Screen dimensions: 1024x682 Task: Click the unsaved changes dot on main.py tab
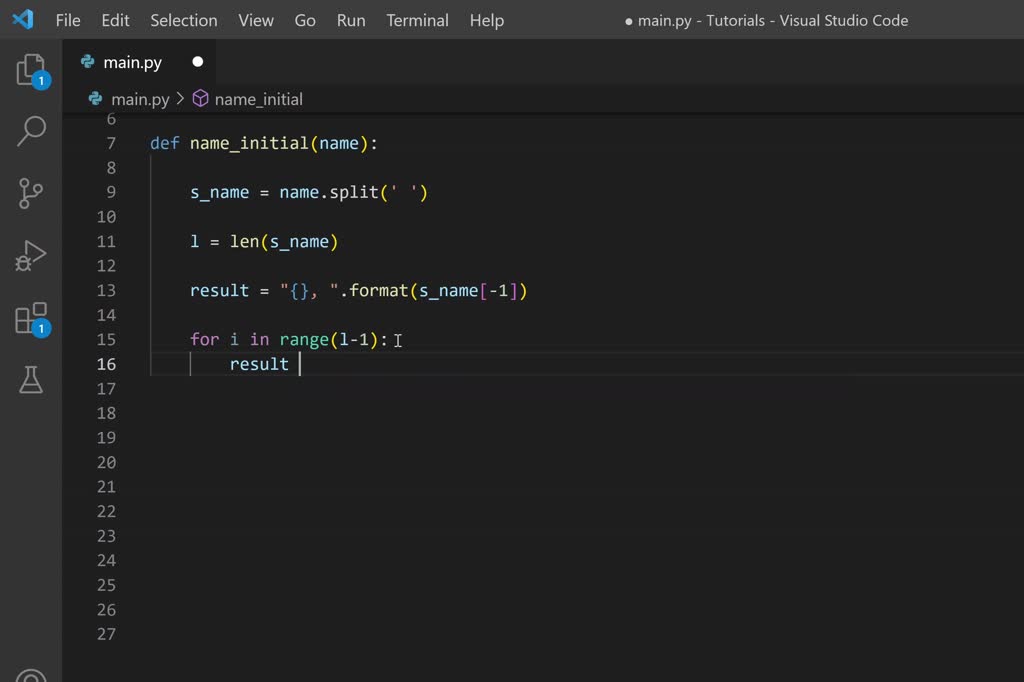pos(197,61)
